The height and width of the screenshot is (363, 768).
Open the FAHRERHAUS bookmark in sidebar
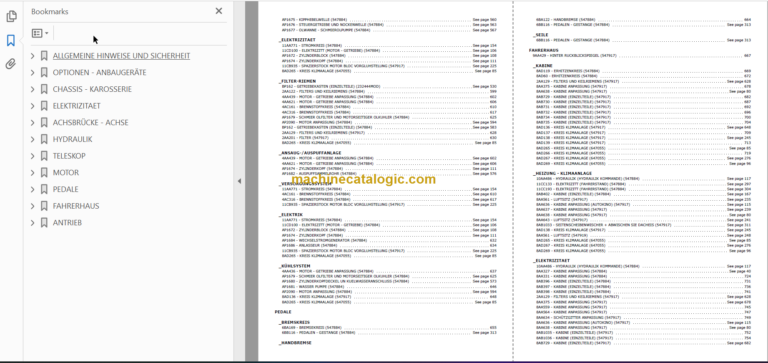pos(76,206)
